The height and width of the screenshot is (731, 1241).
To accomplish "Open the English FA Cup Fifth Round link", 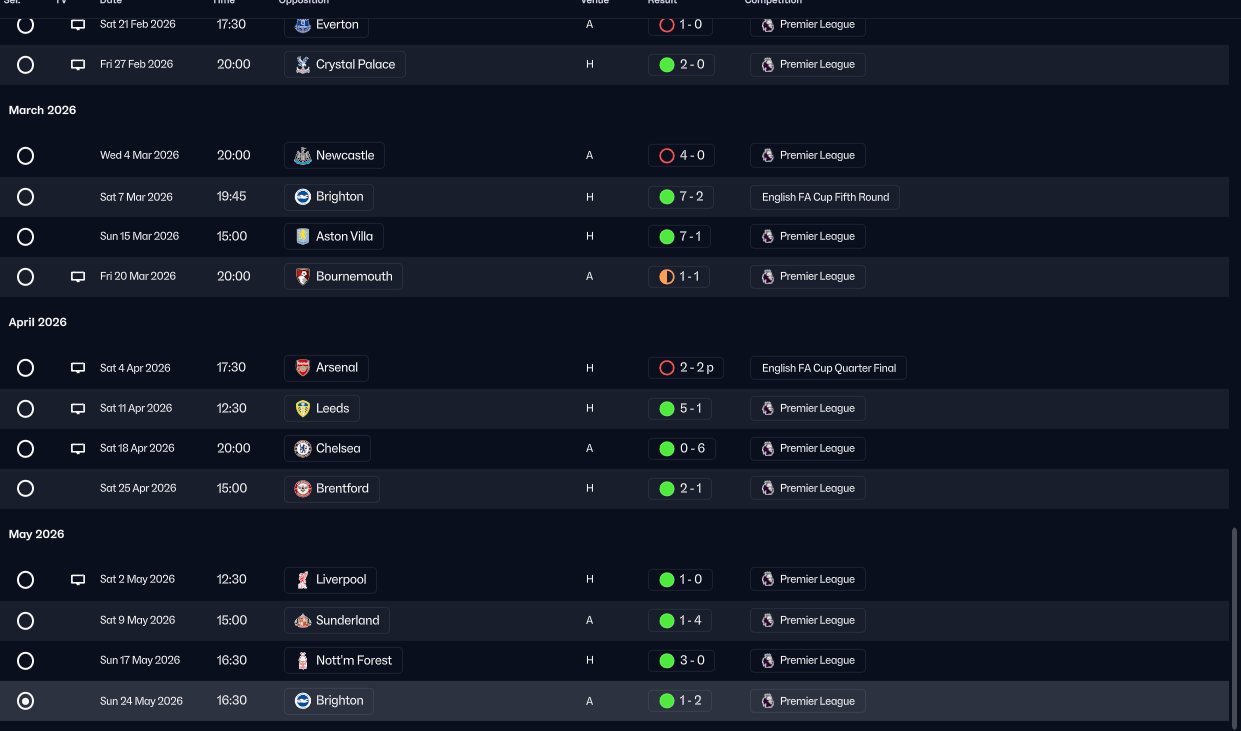I will click(x=825, y=197).
